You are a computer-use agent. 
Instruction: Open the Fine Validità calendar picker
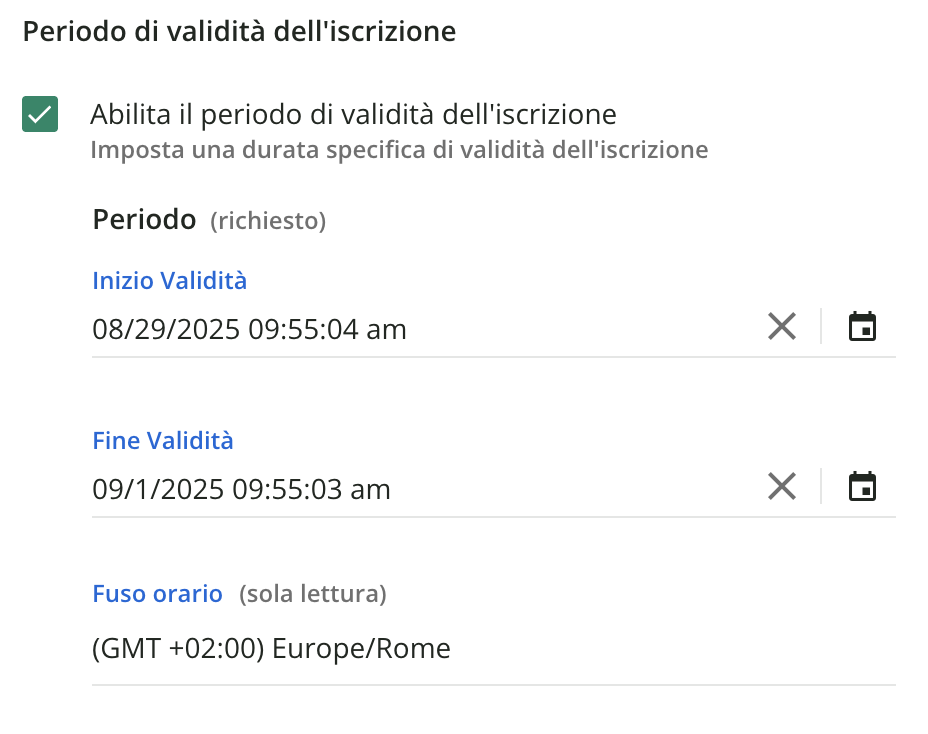[x=862, y=486]
